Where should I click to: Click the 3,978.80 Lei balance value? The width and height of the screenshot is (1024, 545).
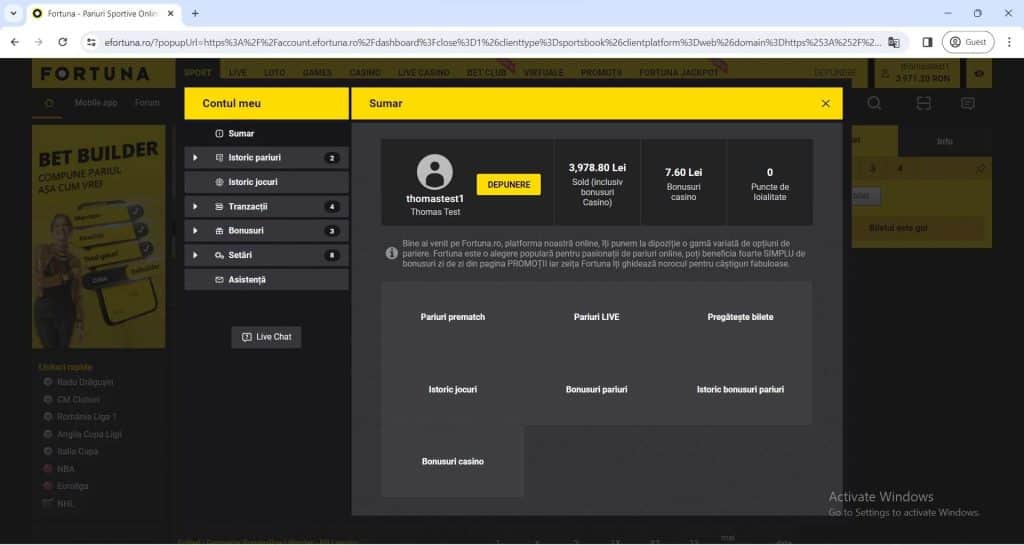(x=597, y=168)
